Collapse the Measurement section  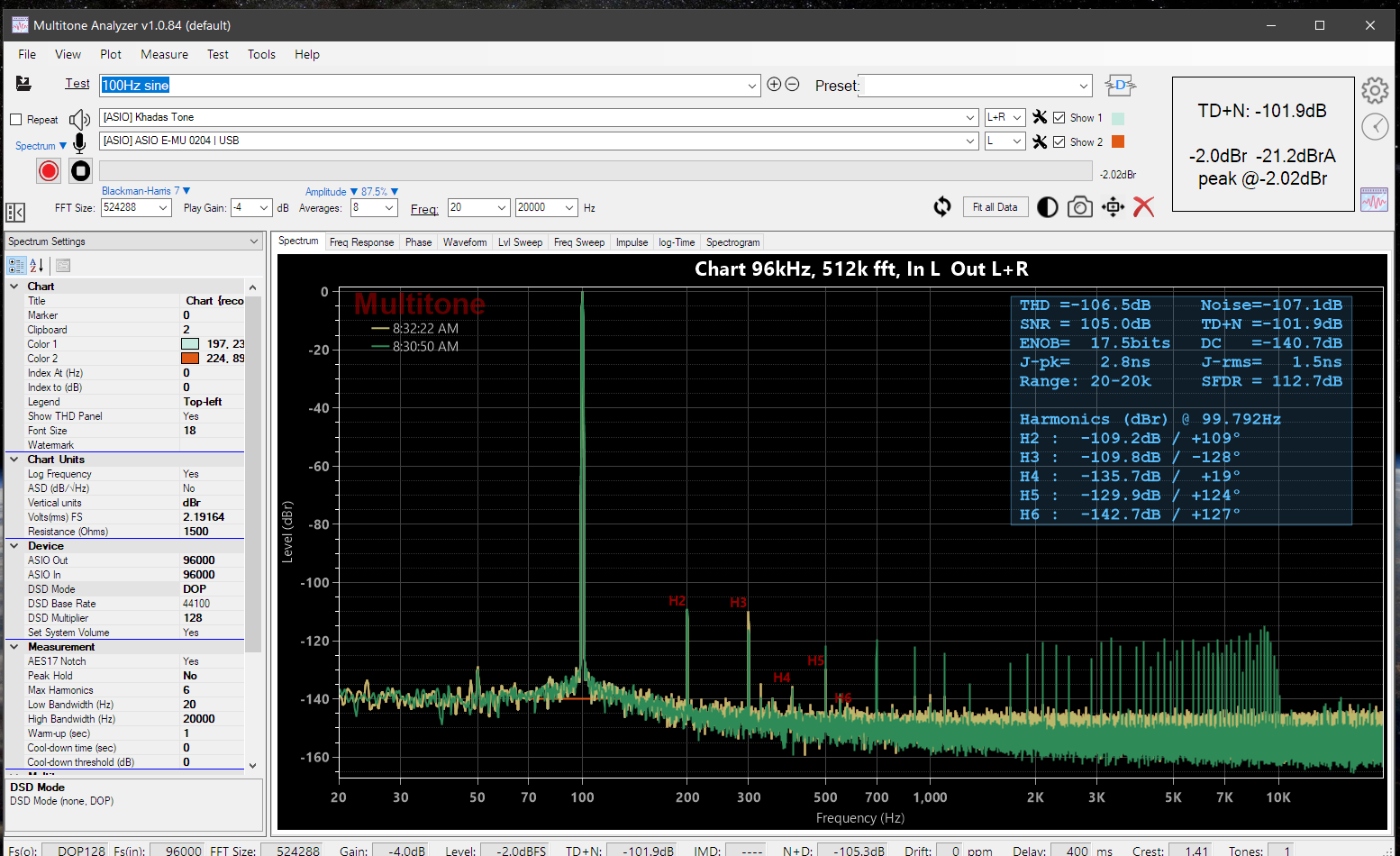click(x=14, y=647)
